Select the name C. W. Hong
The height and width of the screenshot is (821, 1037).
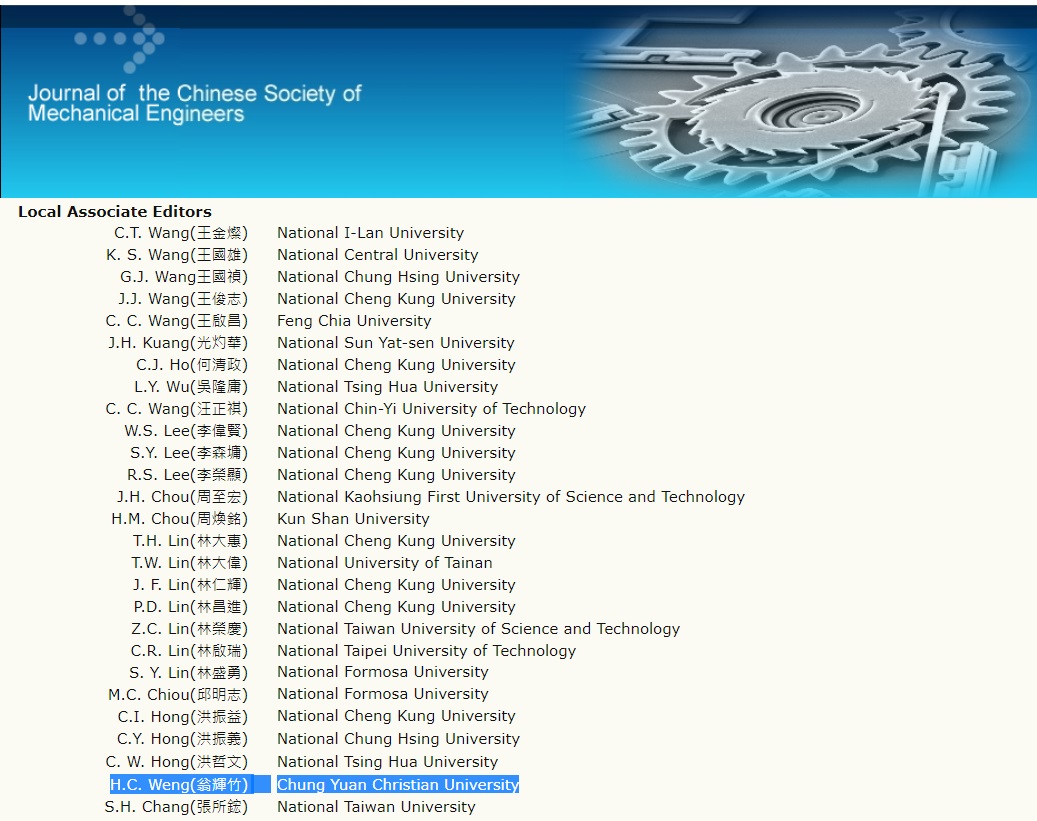[177, 762]
